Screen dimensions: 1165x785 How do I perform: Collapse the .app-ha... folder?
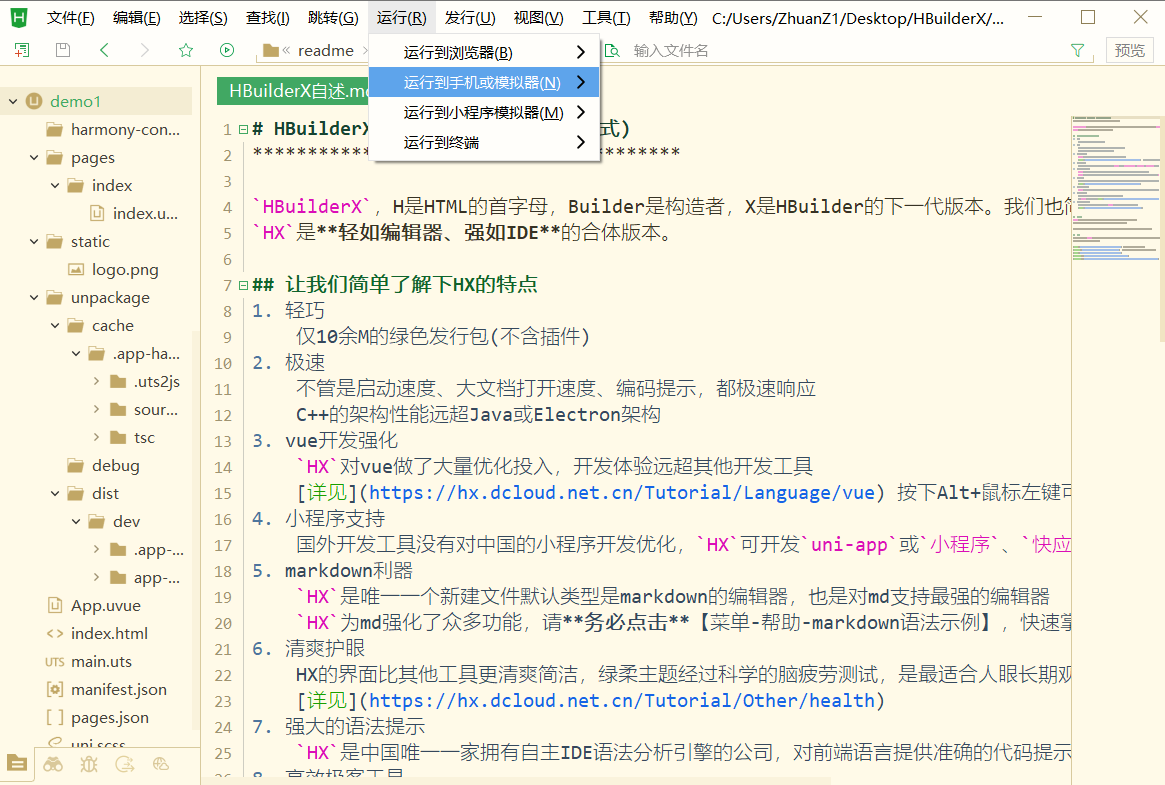[x=76, y=354]
